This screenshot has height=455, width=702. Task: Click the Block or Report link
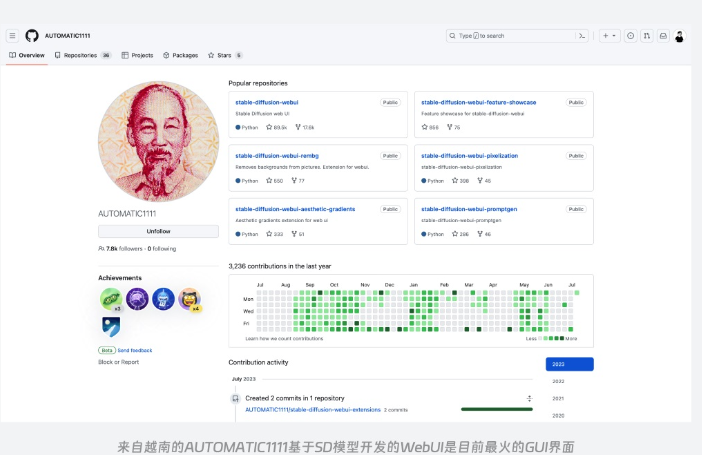[x=119, y=362]
